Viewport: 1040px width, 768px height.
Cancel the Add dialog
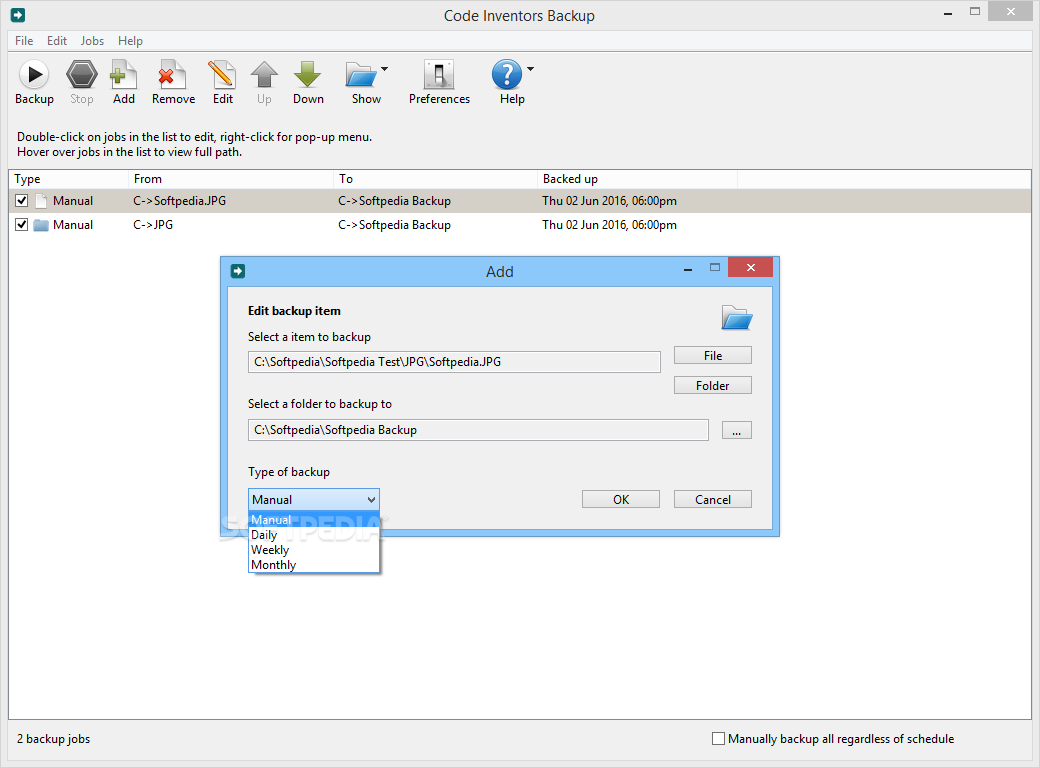click(713, 499)
